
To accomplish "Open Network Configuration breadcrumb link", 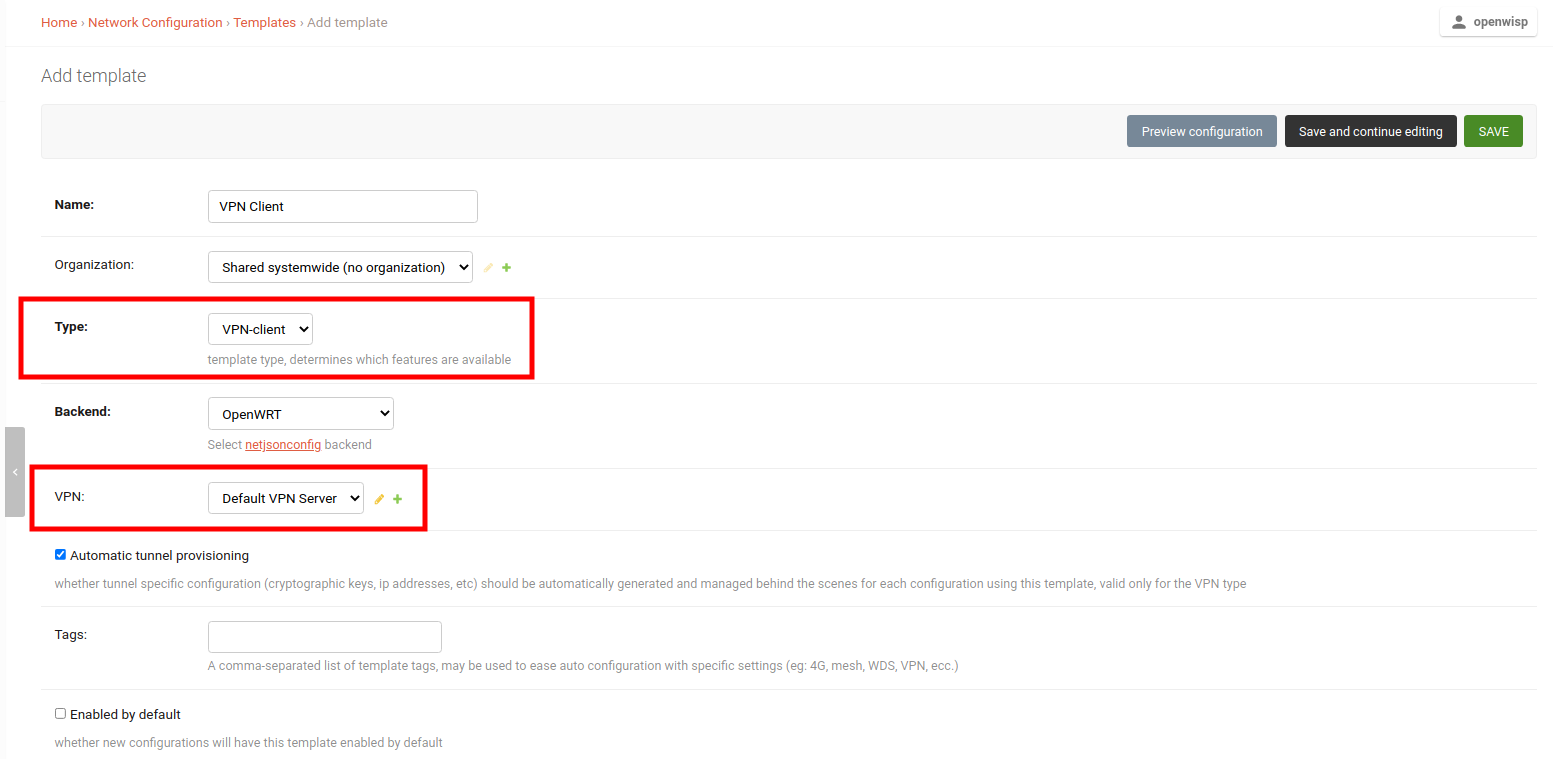I will 155,22.
